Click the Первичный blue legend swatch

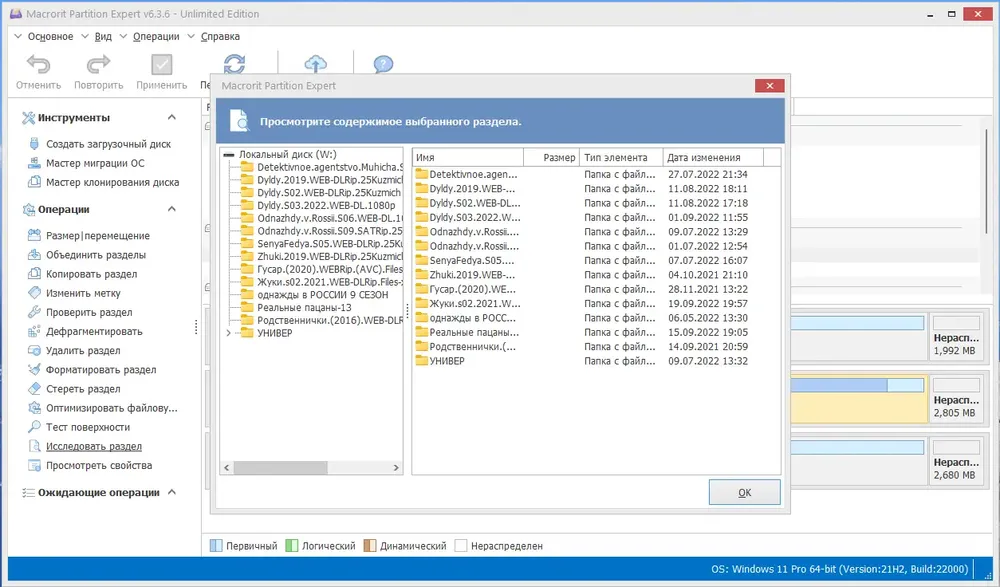[x=216, y=546]
